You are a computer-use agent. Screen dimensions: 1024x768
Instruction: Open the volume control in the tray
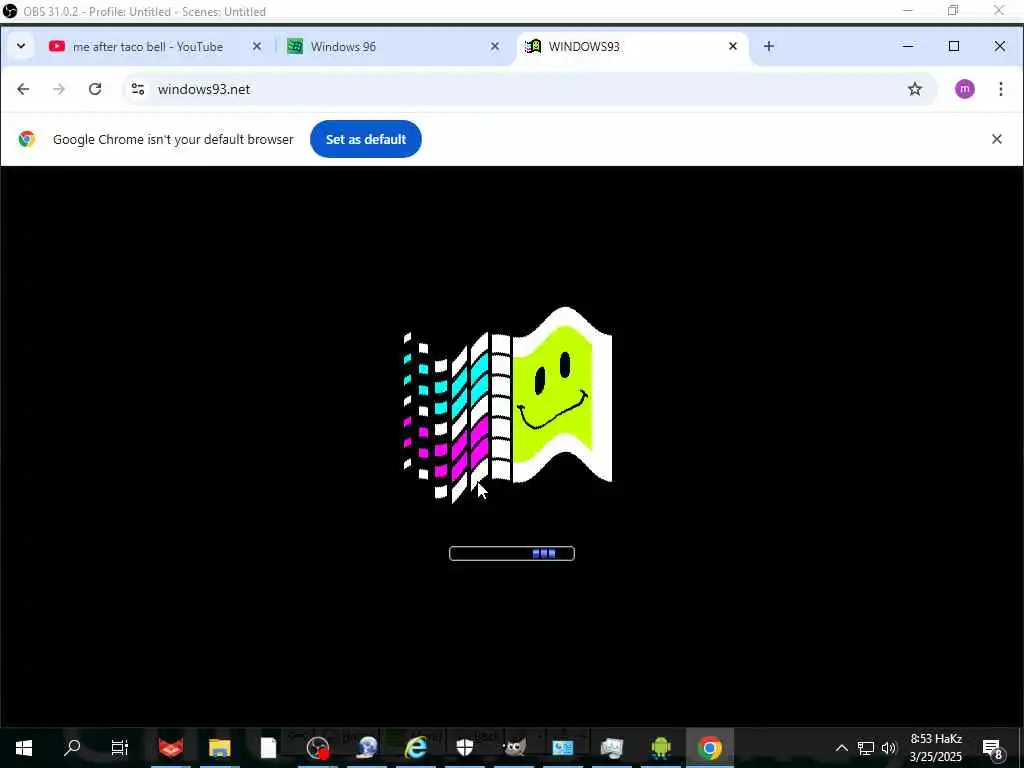889,748
